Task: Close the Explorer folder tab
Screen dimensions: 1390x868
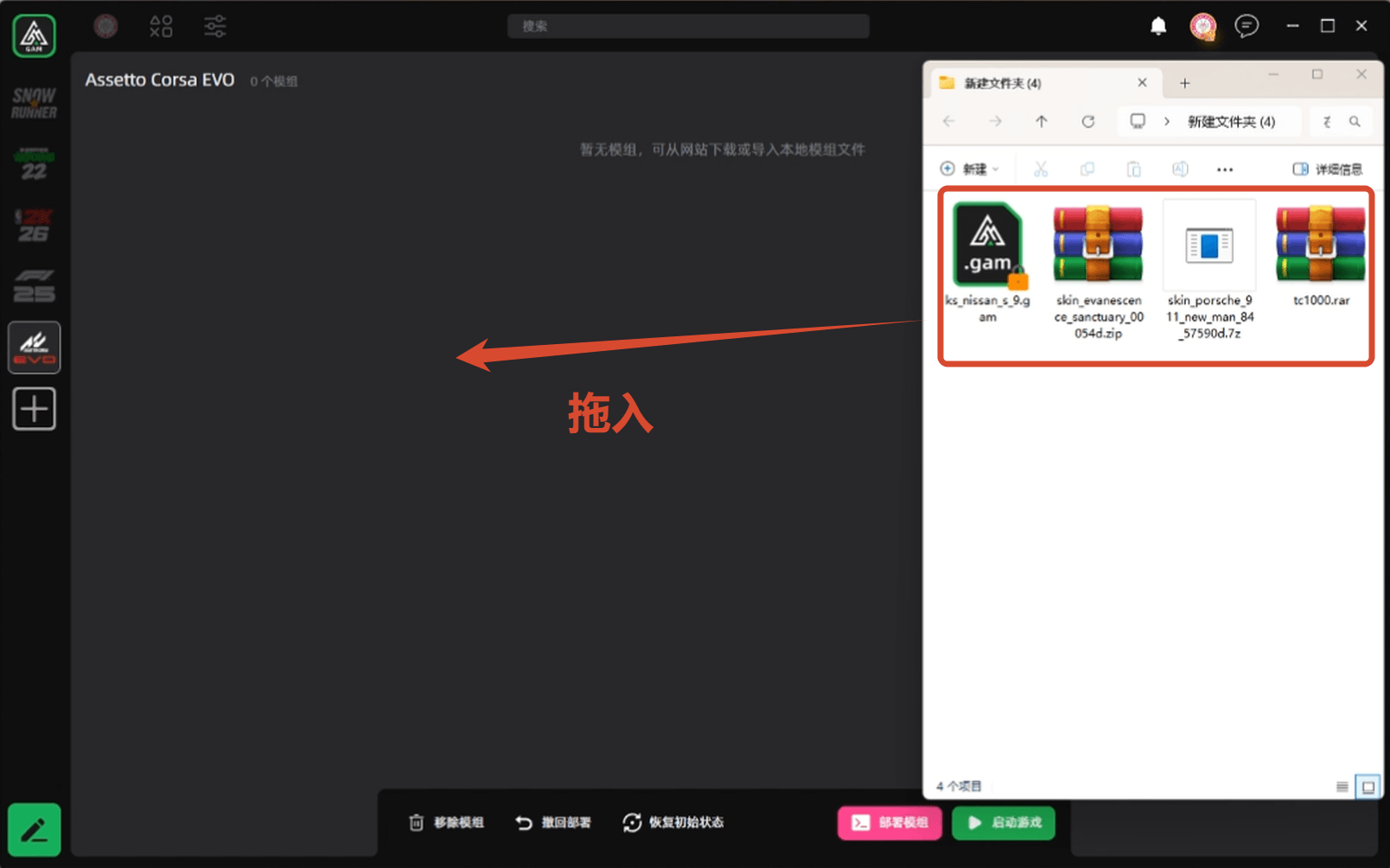Action: (x=1142, y=83)
